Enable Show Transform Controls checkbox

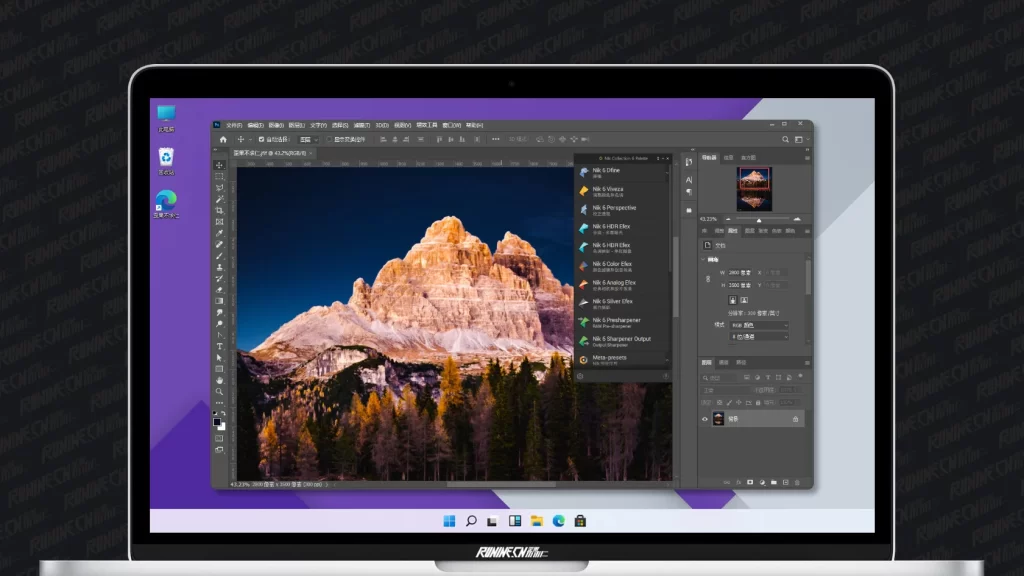pyautogui.click(x=329, y=139)
